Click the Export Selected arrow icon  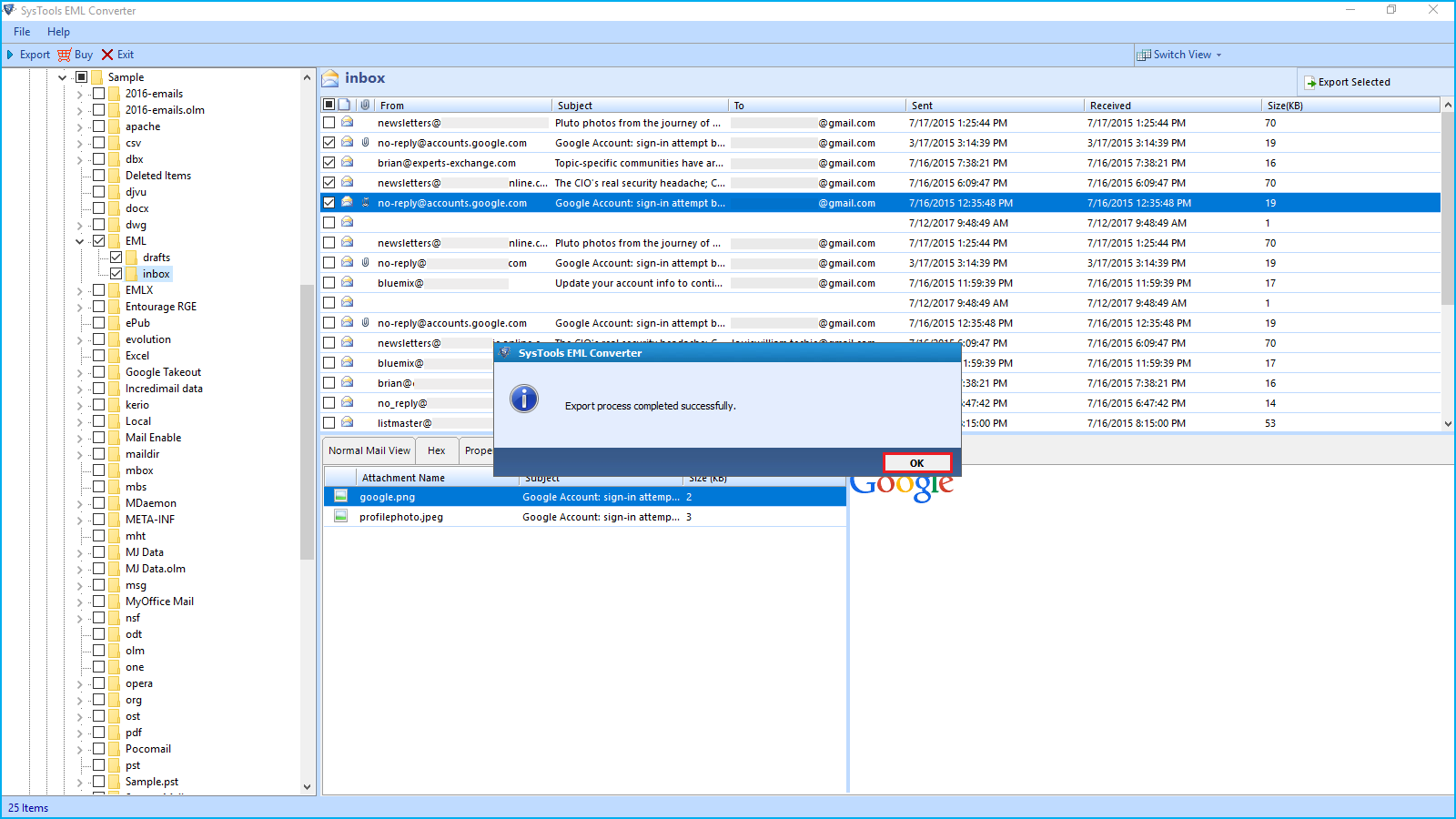[1310, 83]
